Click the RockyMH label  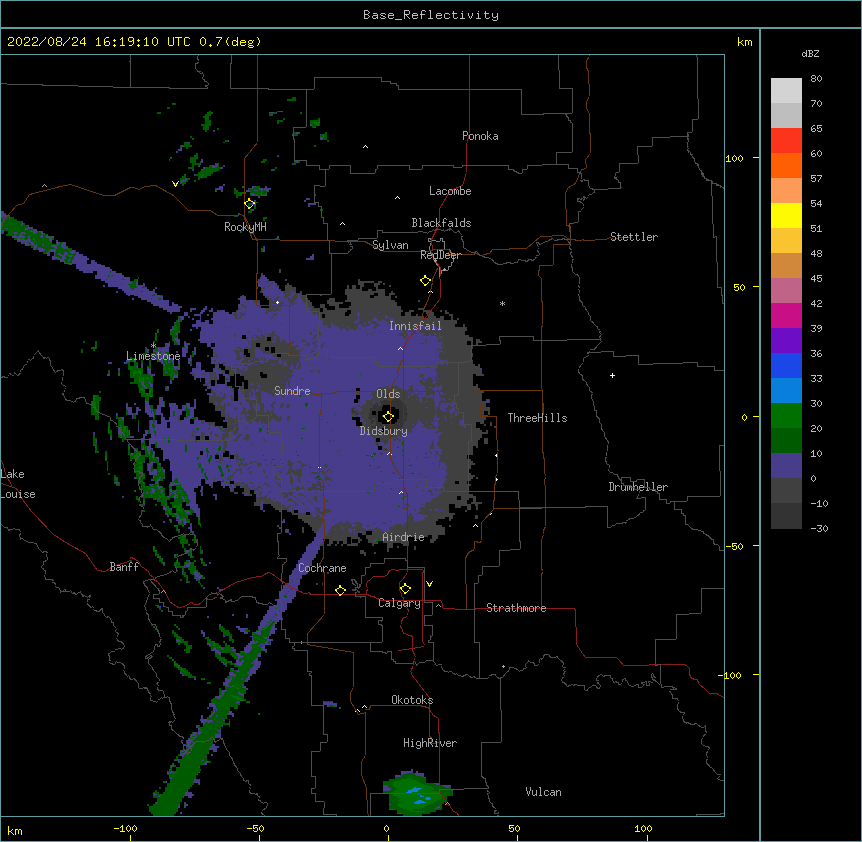[x=245, y=227]
